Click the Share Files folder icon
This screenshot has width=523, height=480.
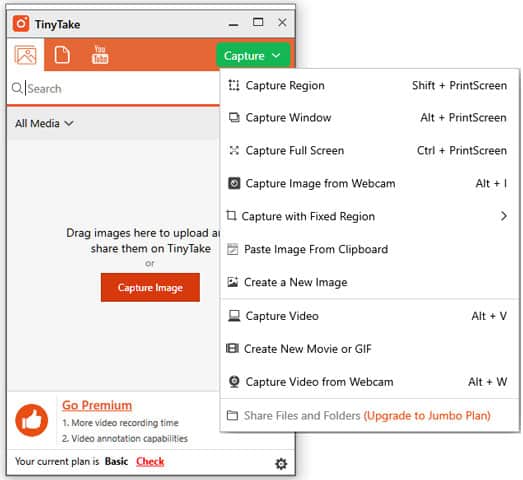click(x=232, y=415)
